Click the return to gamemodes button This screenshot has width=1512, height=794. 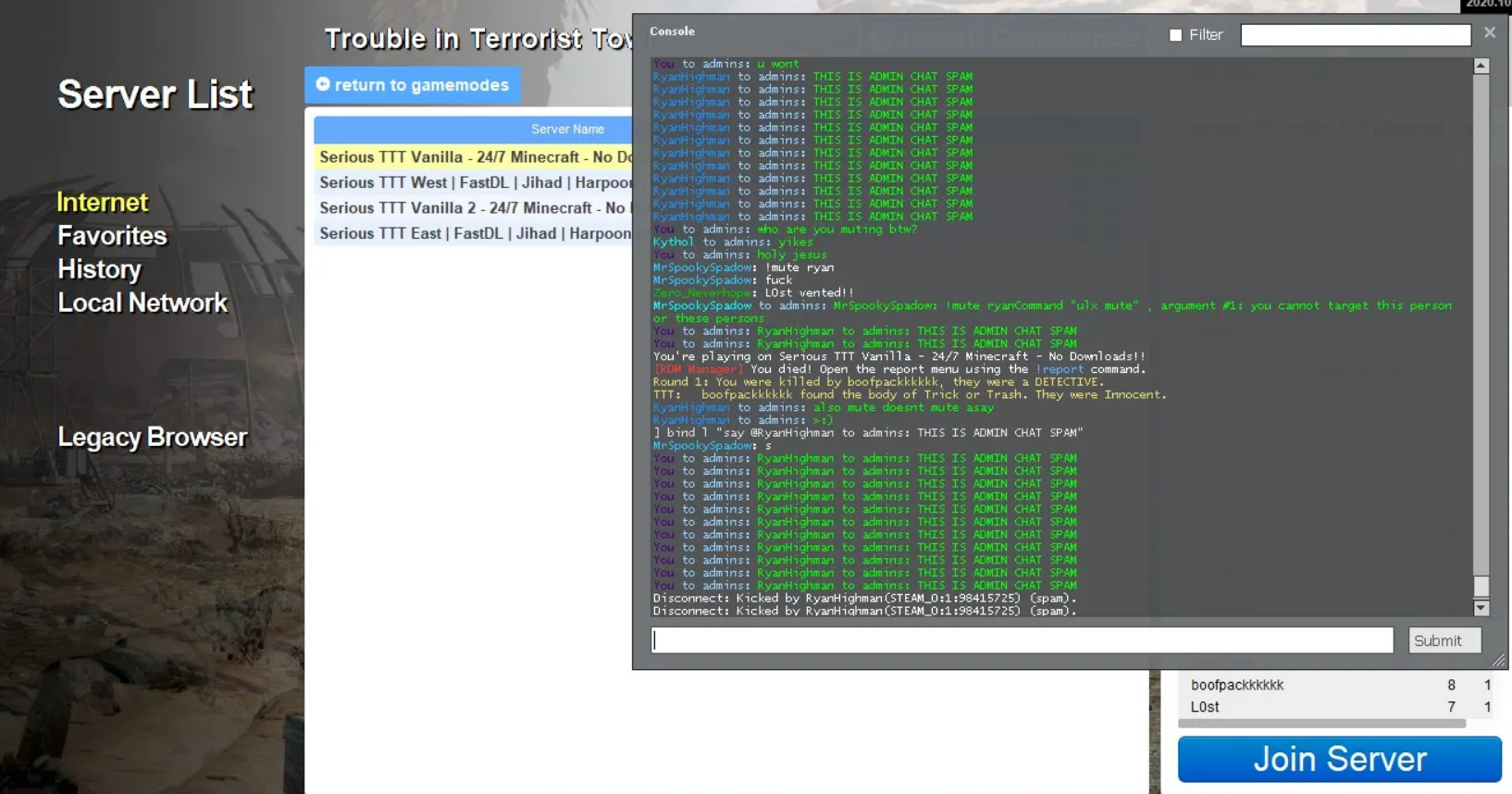[413, 85]
